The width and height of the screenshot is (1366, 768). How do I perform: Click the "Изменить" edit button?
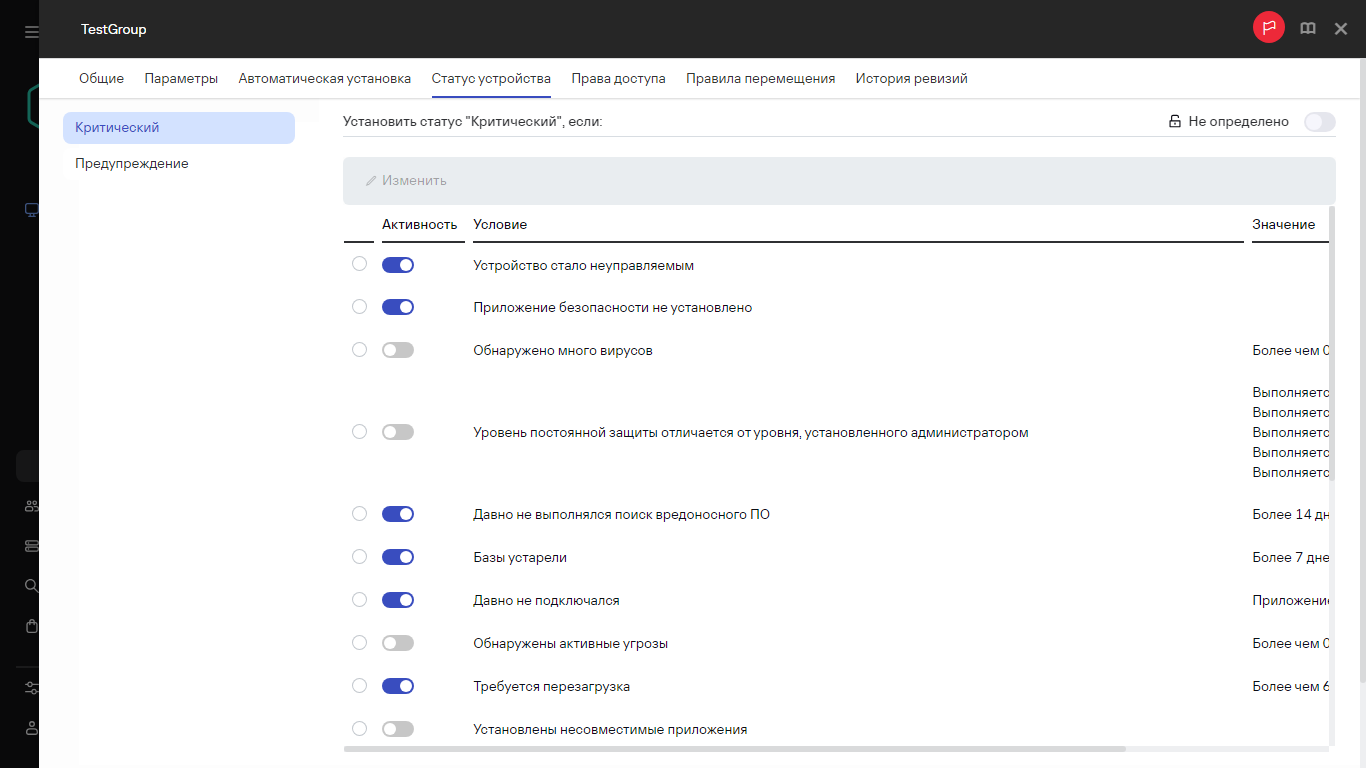(x=406, y=181)
